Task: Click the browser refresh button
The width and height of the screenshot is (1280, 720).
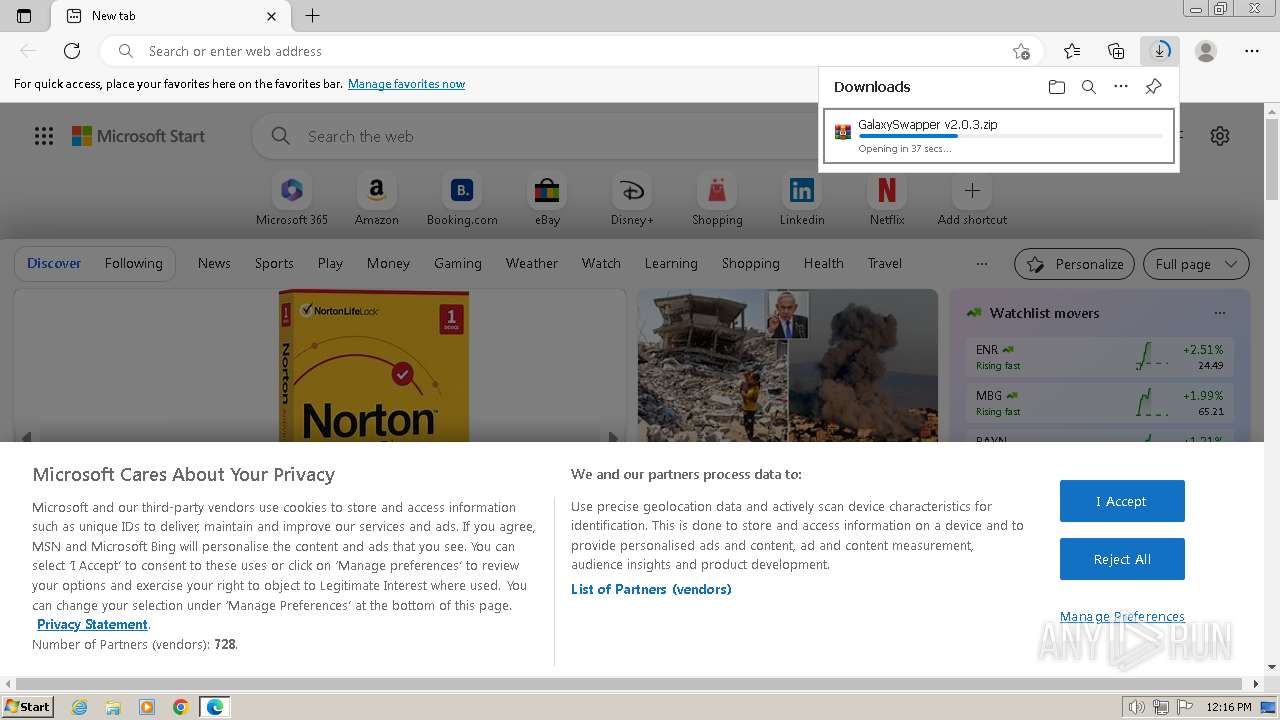Action: pyautogui.click(x=72, y=51)
